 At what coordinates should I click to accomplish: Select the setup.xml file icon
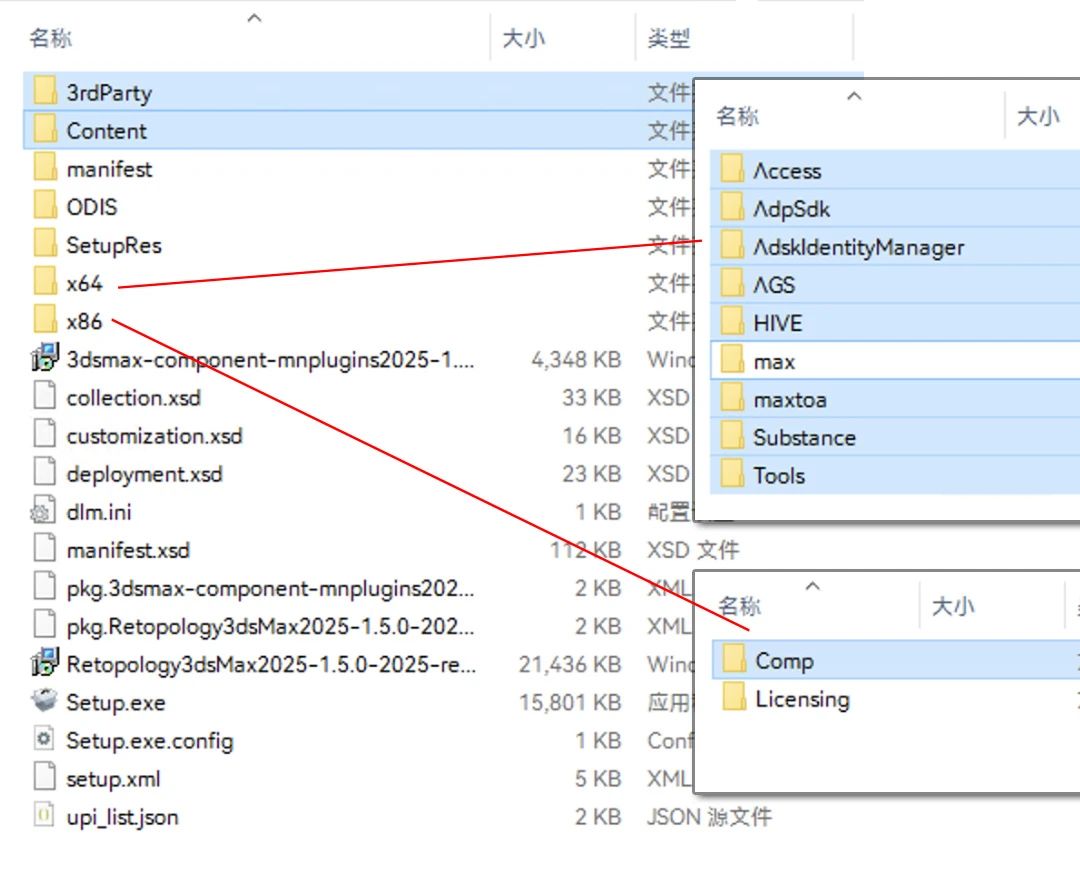tap(45, 778)
